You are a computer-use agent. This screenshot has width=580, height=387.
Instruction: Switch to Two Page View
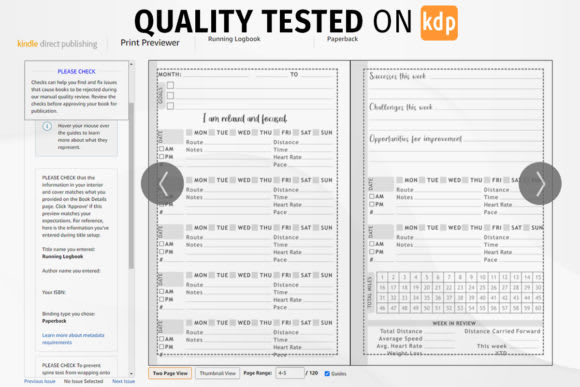point(170,373)
